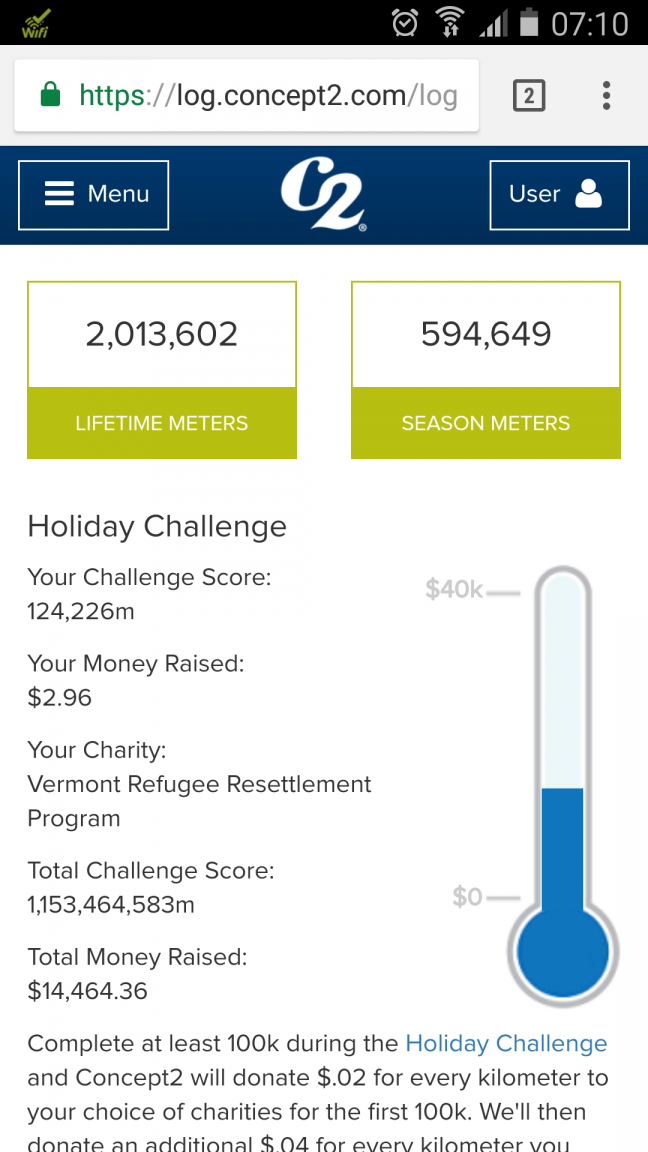The width and height of the screenshot is (648, 1152).
Task: Tap the 2,013,602 lifetime meters number
Action: pyautogui.click(x=162, y=335)
